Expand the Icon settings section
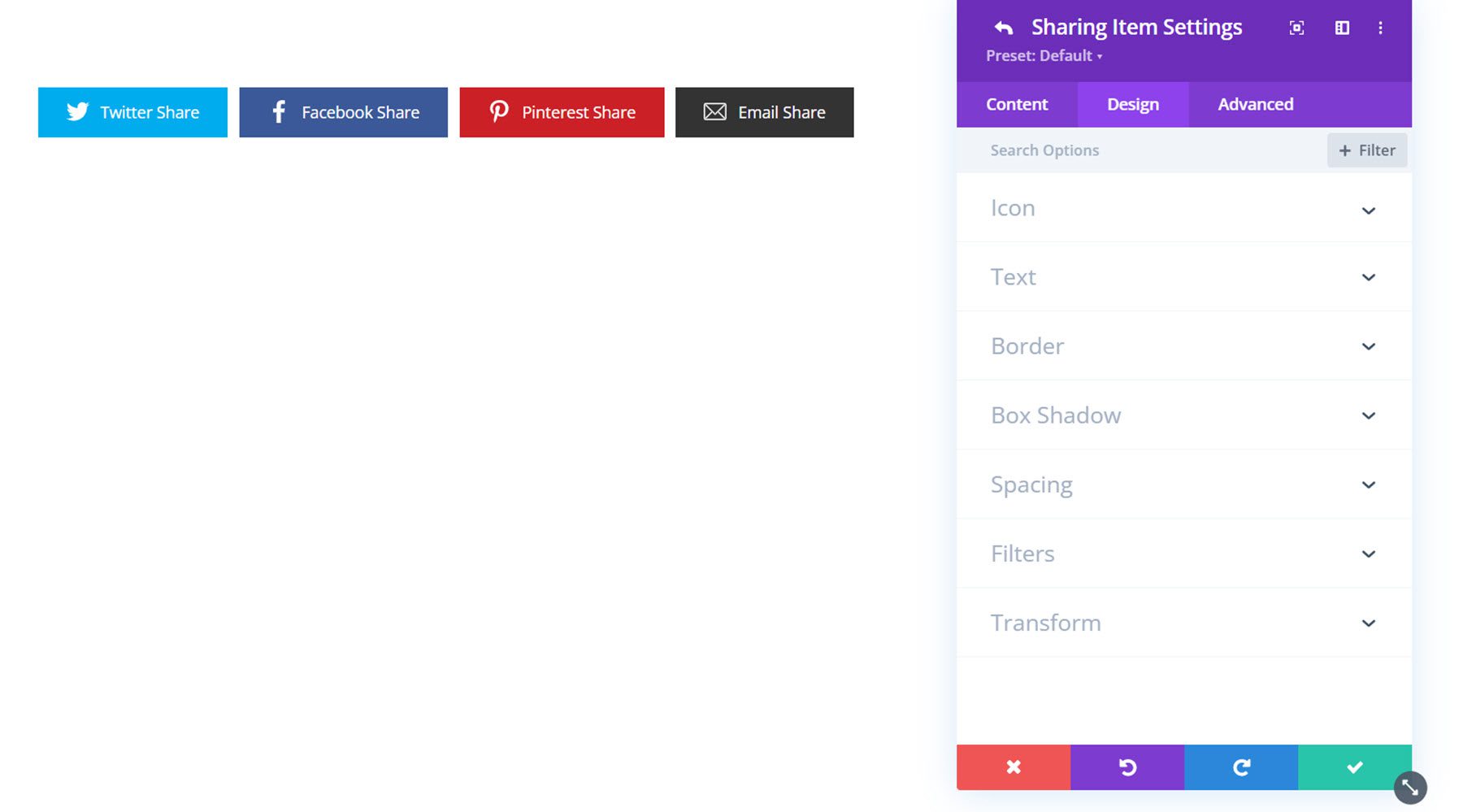 [x=1183, y=208]
